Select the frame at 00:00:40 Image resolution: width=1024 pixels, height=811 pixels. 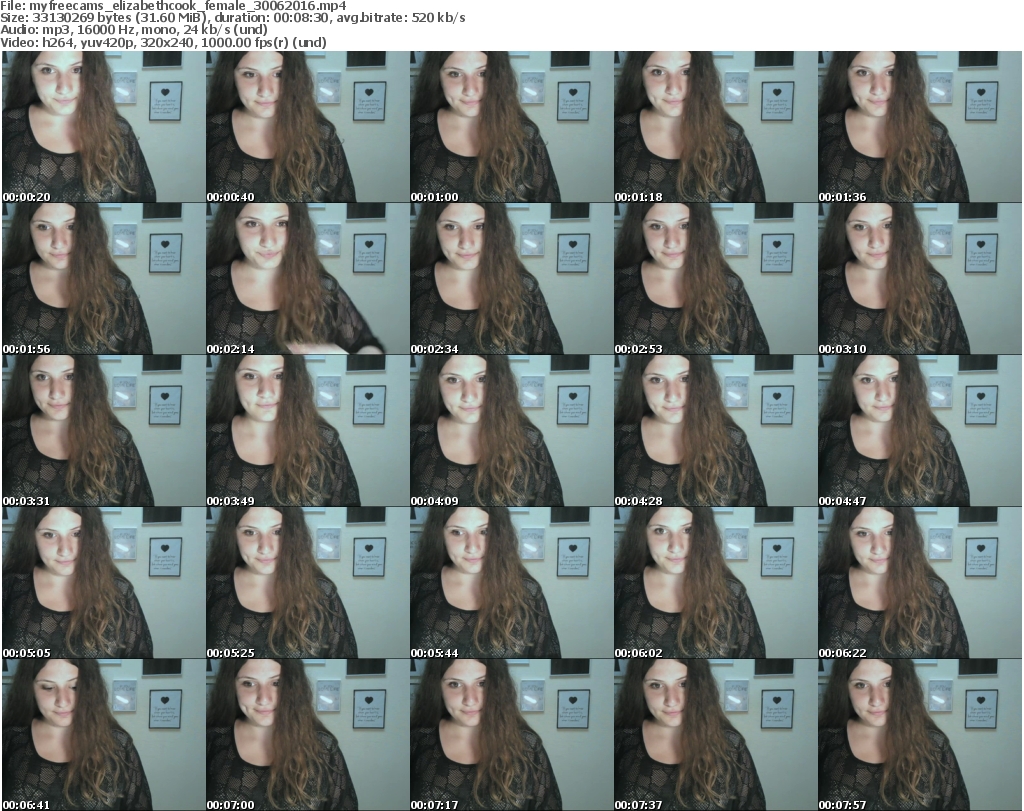coord(306,127)
